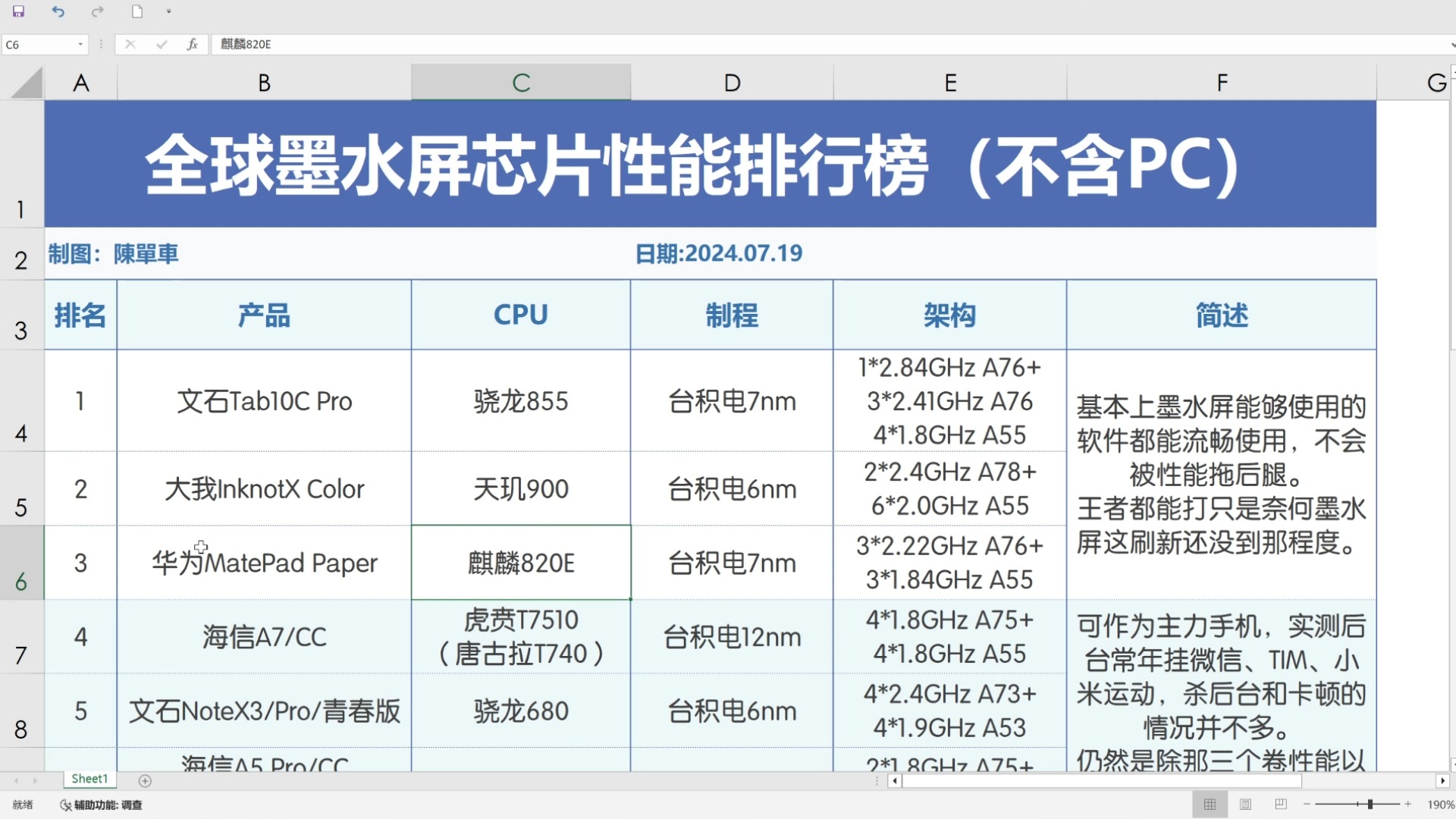The image size is (1456, 819).
Task: Redo the last action
Action: point(97,11)
